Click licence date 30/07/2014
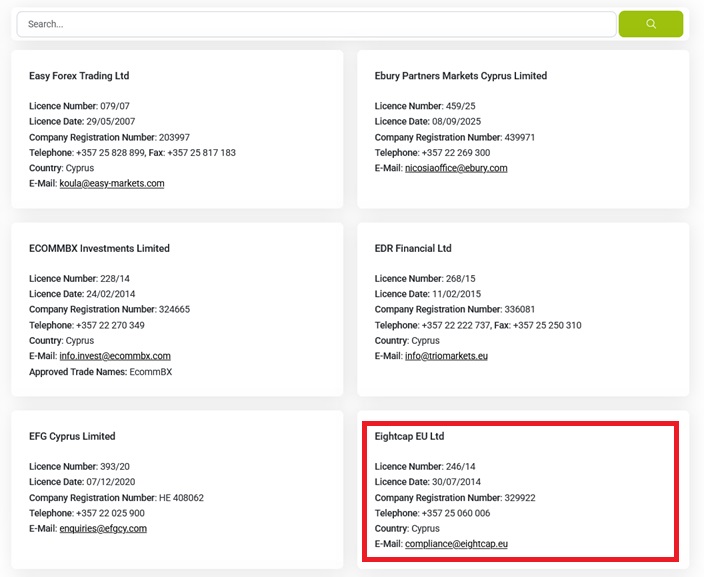Image resolution: width=704 pixels, height=577 pixels. [457, 481]
